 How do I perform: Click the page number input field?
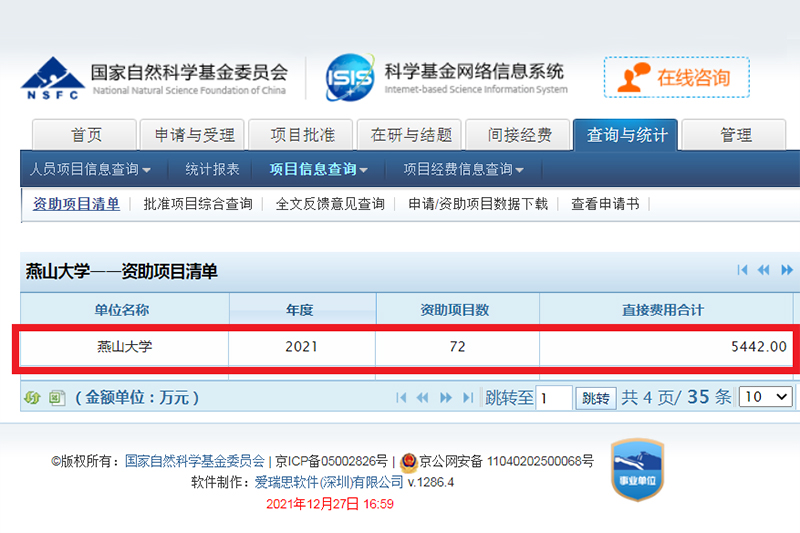[554, 398]
